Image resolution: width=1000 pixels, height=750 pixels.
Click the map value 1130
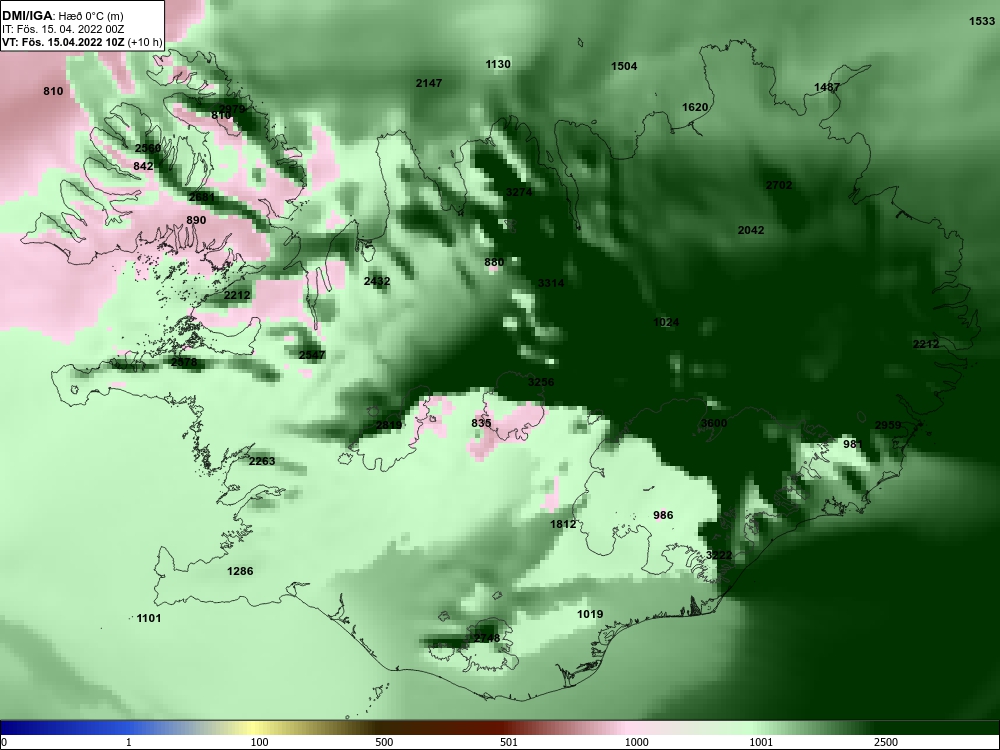click(498, 64)
